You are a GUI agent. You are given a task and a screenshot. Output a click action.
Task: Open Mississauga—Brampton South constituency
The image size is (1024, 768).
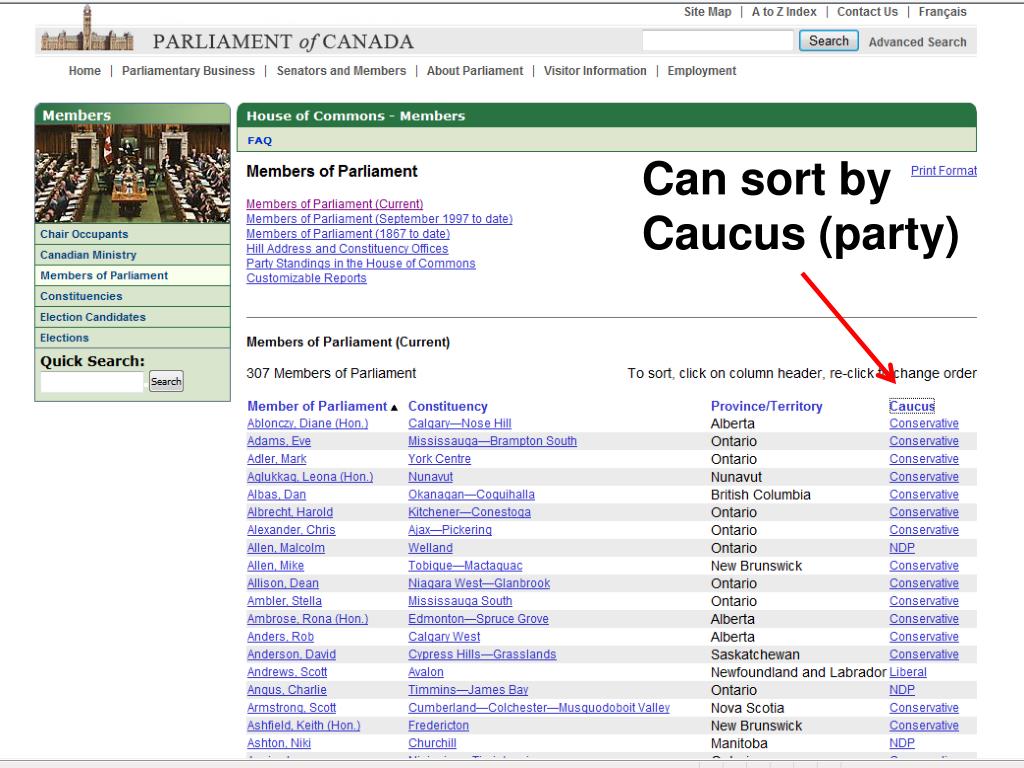(x=492, y=441)
